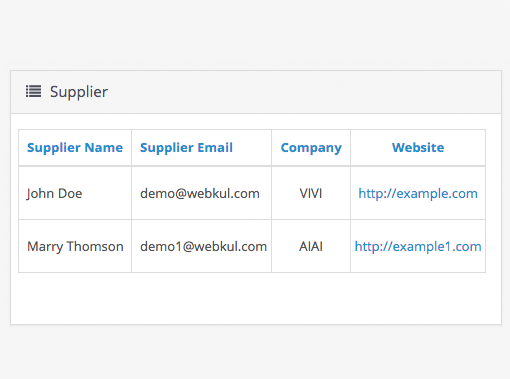Click the Supplier panel heading

click(79, 92)
